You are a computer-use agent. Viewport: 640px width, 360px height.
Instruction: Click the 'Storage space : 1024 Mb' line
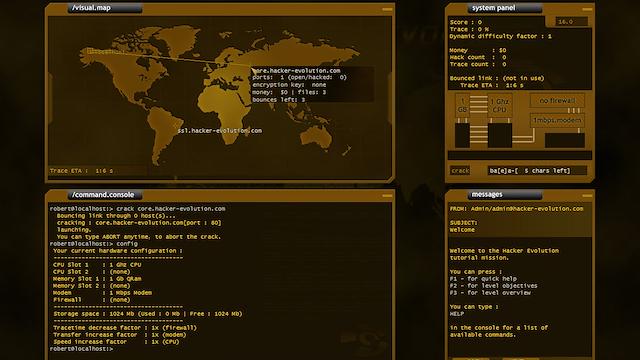tap(148, 314)
